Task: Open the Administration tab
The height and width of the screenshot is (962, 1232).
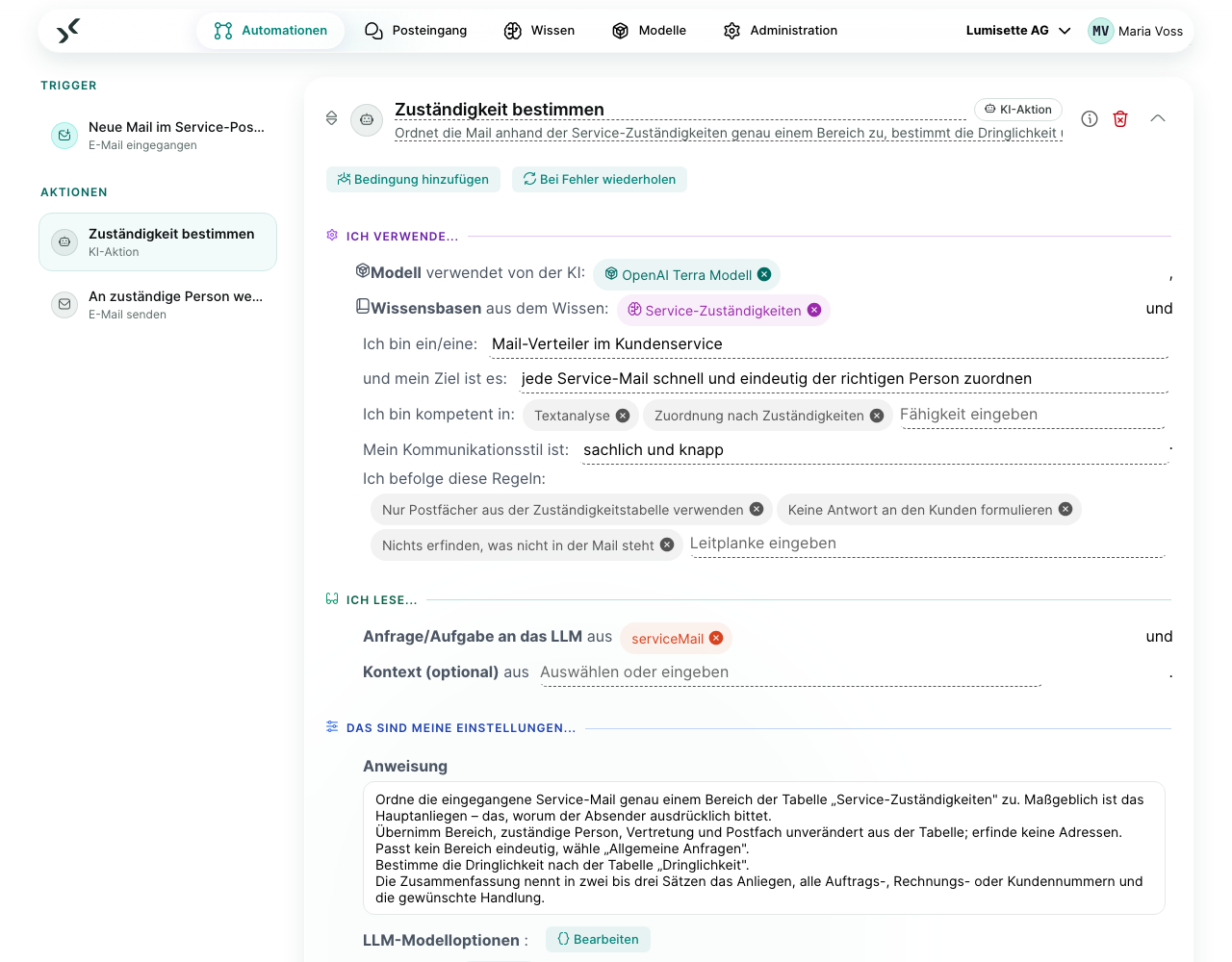Action: (x=781, y=31)
